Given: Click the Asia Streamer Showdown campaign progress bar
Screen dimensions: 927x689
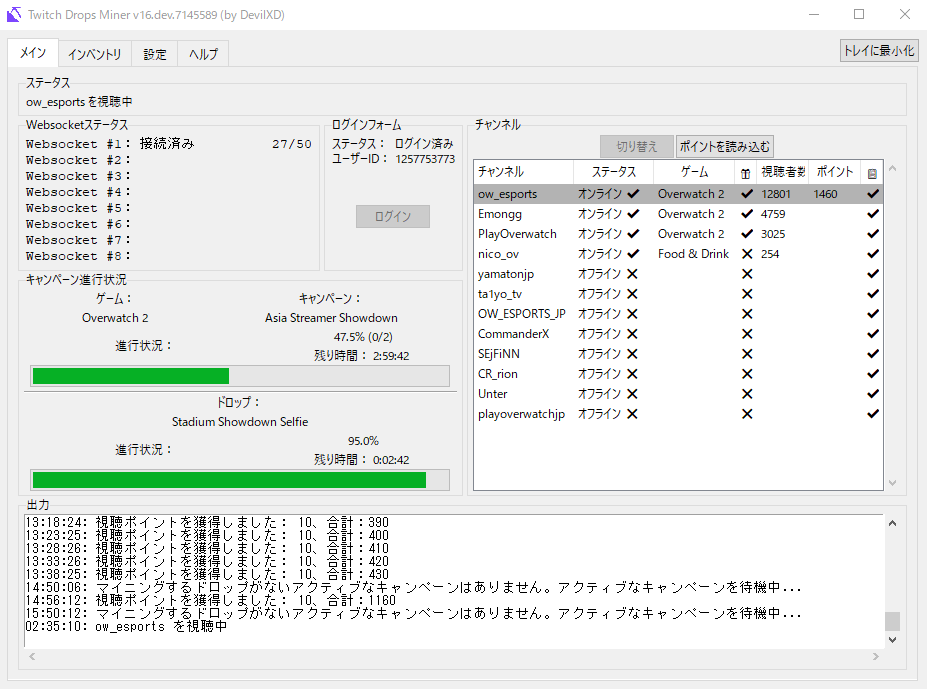Looking at the screenshot, I should click(x=240, y=376).
